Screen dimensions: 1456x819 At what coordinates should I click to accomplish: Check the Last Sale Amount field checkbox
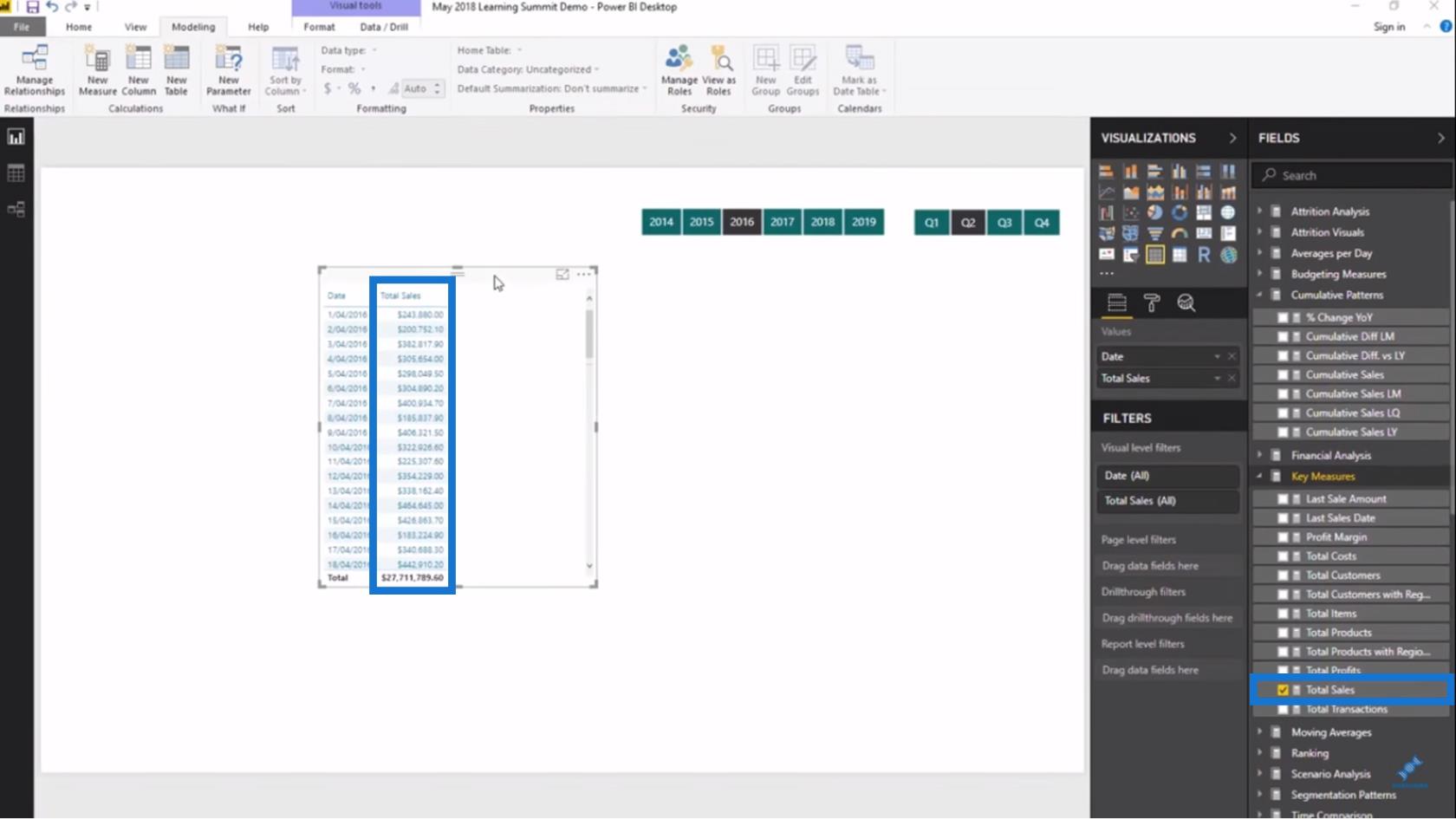(1283, 499)
